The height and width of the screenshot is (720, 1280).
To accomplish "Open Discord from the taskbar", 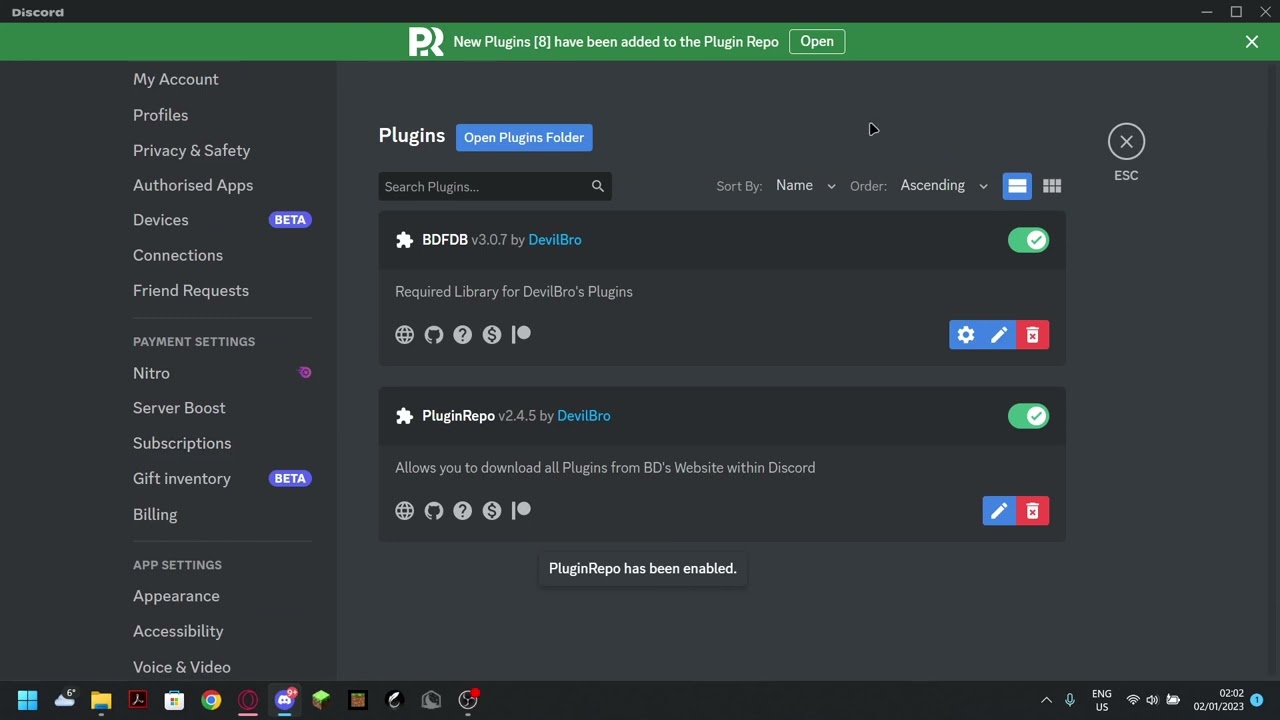I will [285, 699].
